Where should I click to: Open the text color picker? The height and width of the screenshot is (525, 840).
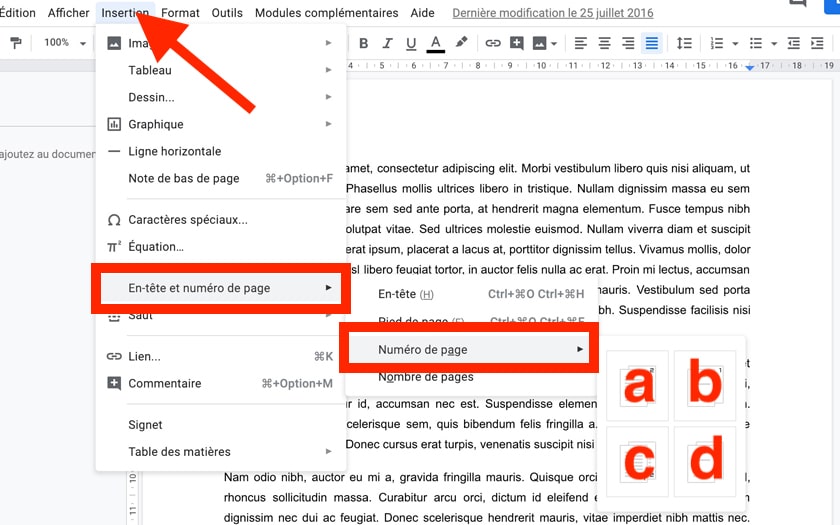click(x=436, y=43)
